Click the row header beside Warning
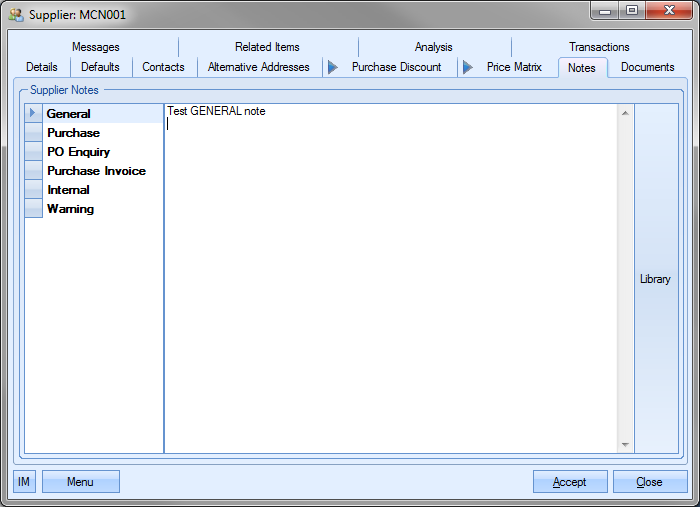 (33, 209)
